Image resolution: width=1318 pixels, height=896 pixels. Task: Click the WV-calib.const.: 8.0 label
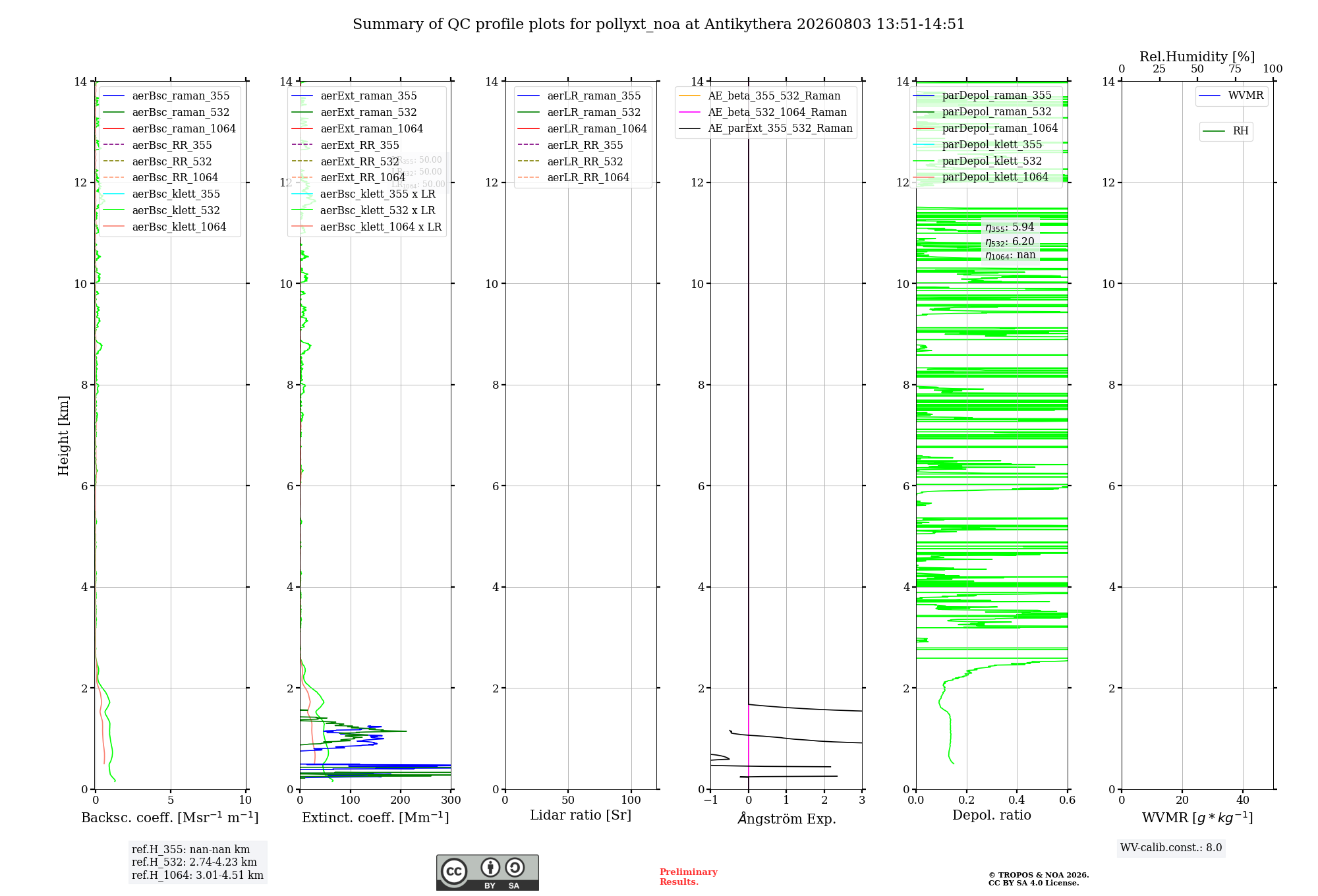(x=1171, y=848)
